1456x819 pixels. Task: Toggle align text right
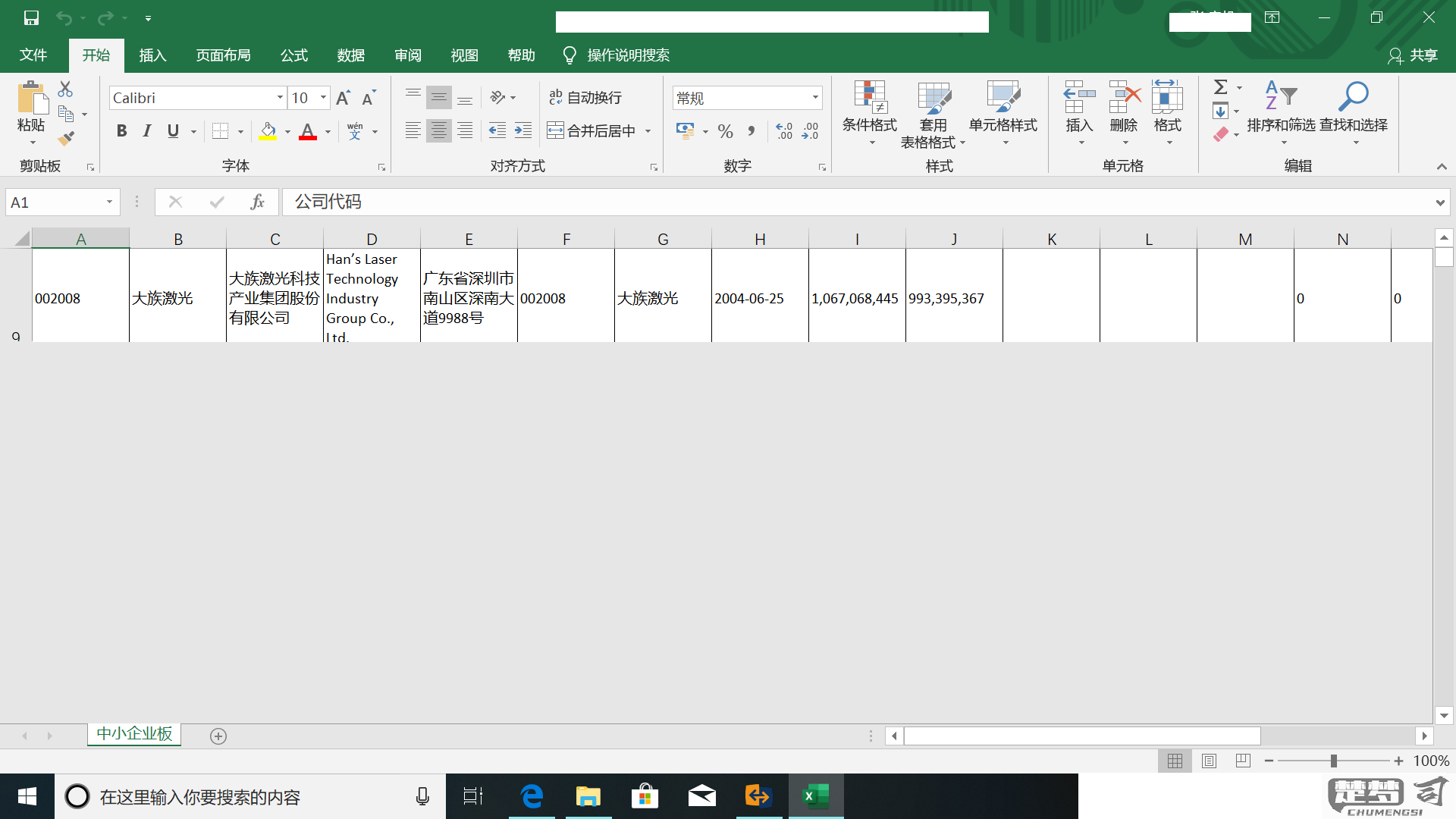tap(465, 130)
